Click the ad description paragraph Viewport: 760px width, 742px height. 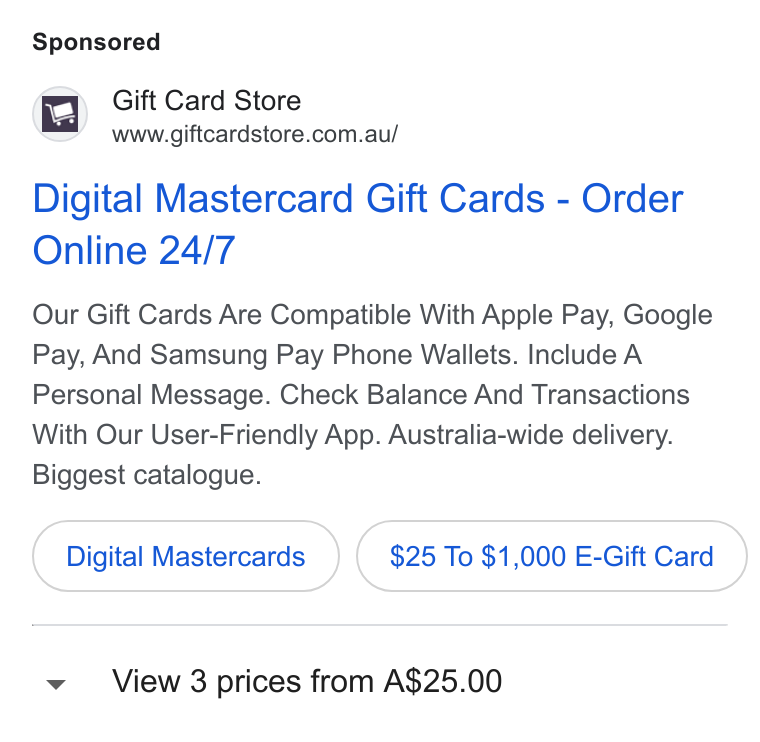[x=372, y=395]
